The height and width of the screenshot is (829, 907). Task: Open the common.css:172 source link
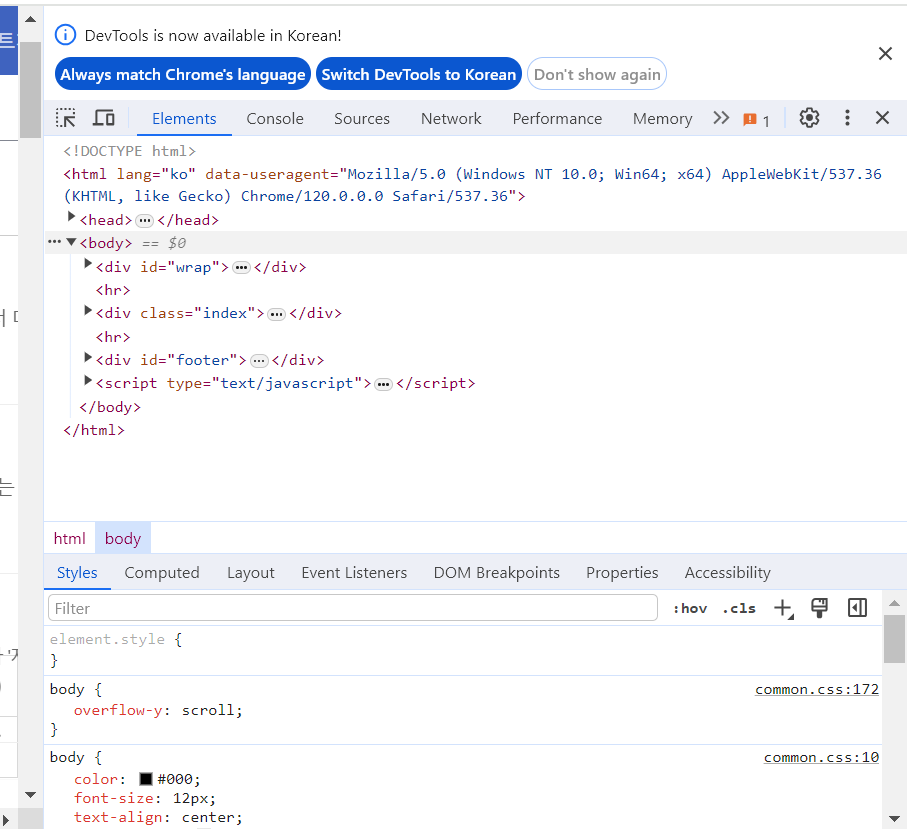point(817,690)
